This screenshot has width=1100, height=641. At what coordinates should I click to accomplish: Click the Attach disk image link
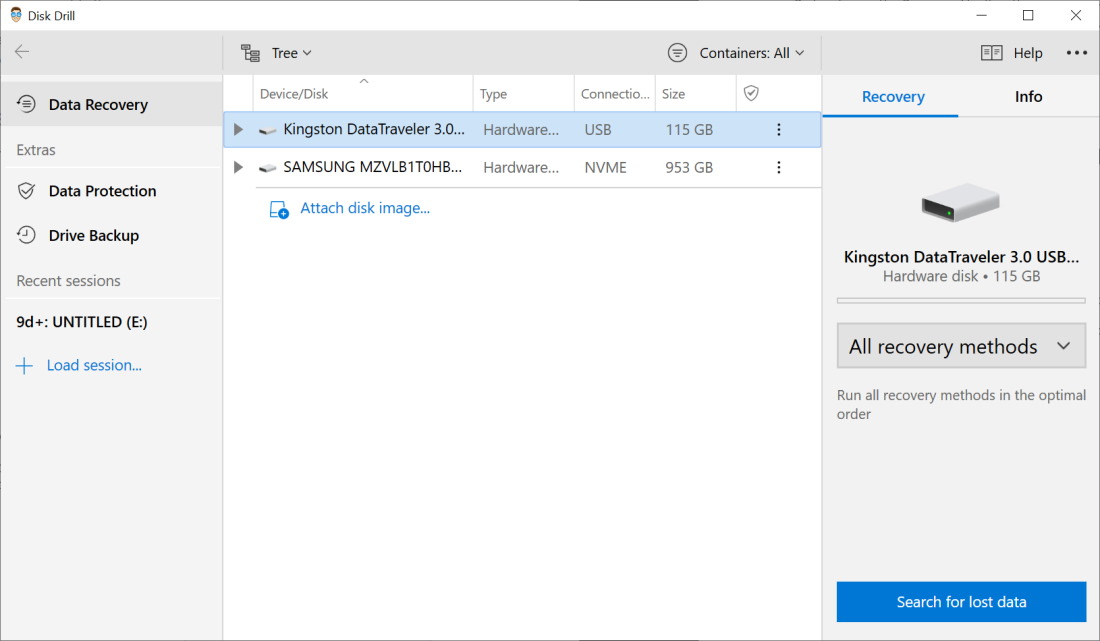(365, 208)
